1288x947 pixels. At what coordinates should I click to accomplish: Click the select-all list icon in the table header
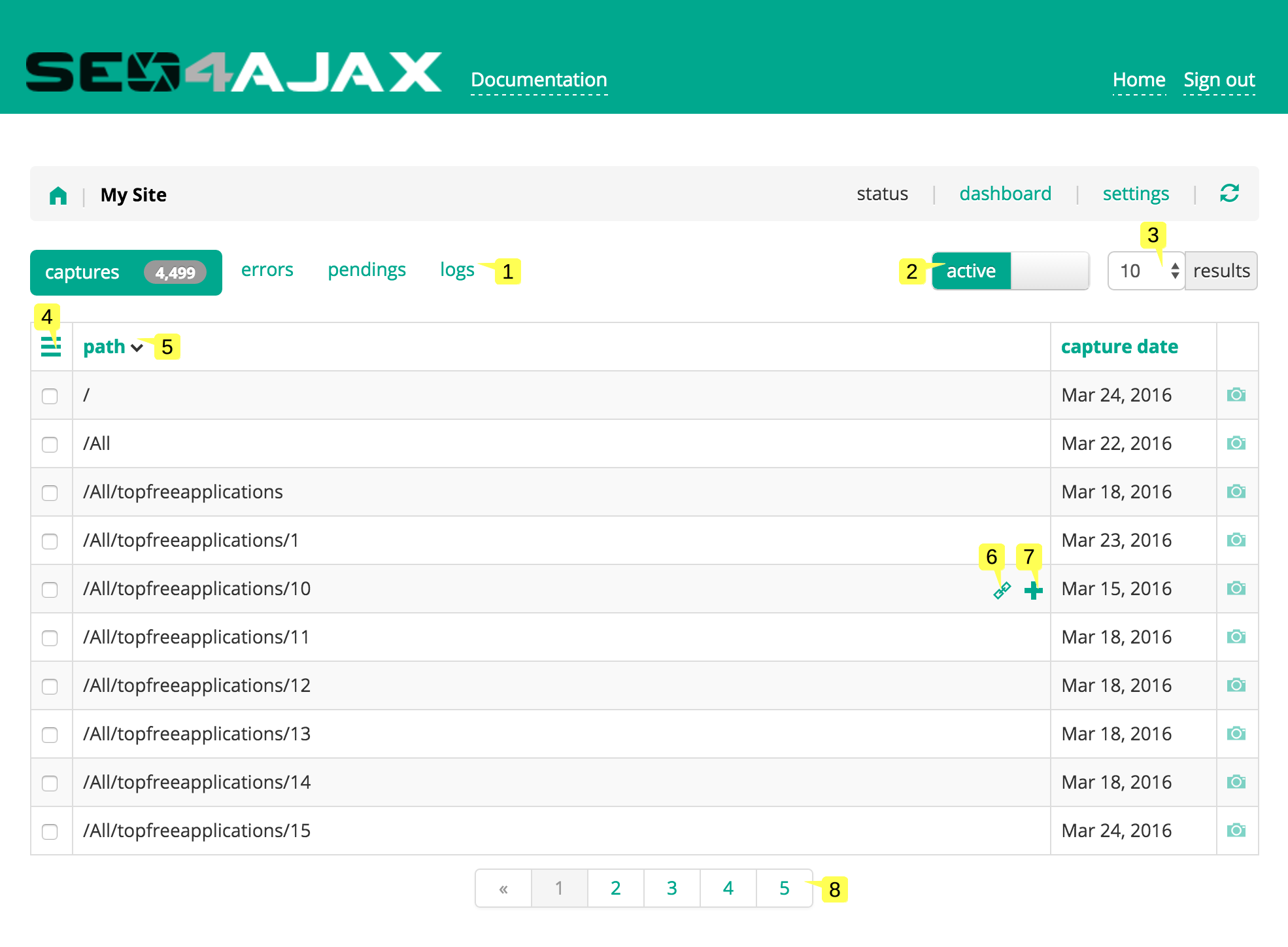(51, 347)
